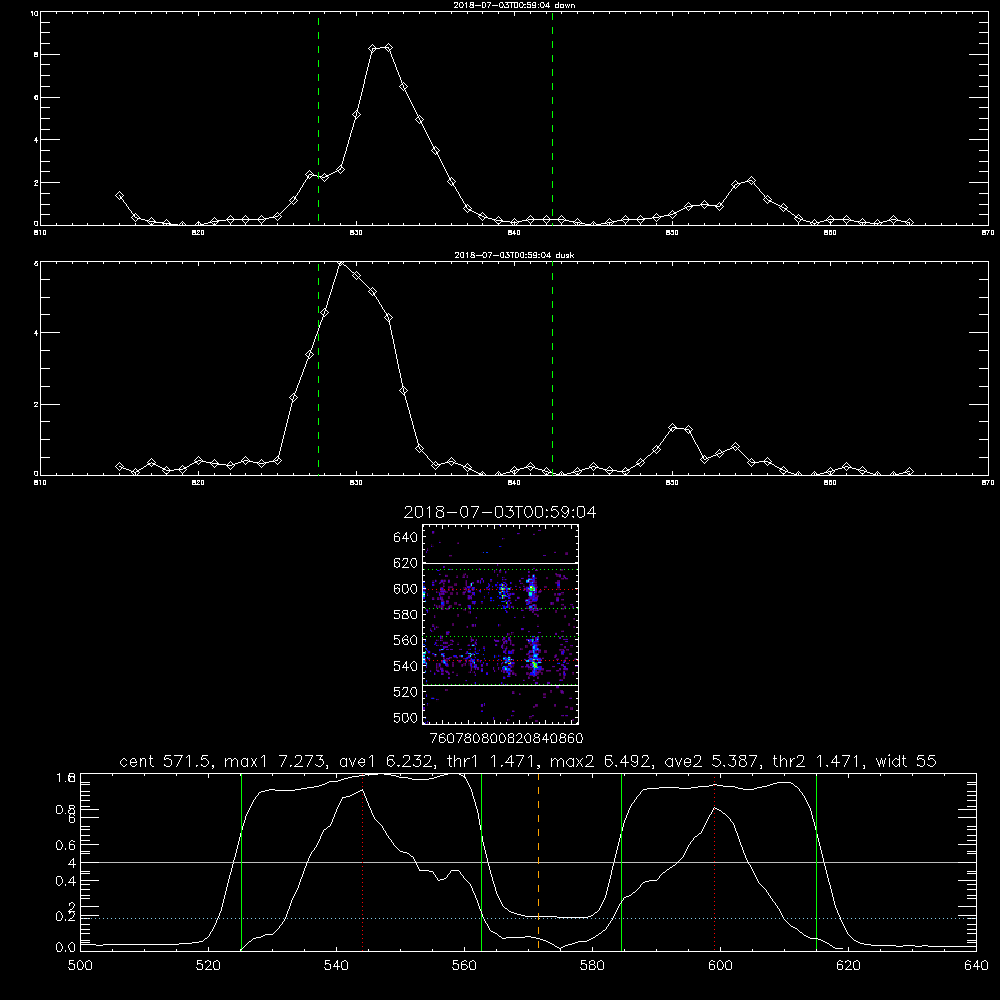Click the "0.0" label on bottom plot y-axis
This screenshot has height=1000, width=1000.
pos(66,948)
